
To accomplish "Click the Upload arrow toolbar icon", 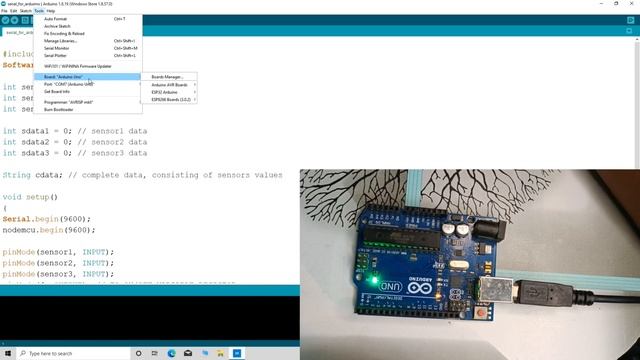I will 15,20.
